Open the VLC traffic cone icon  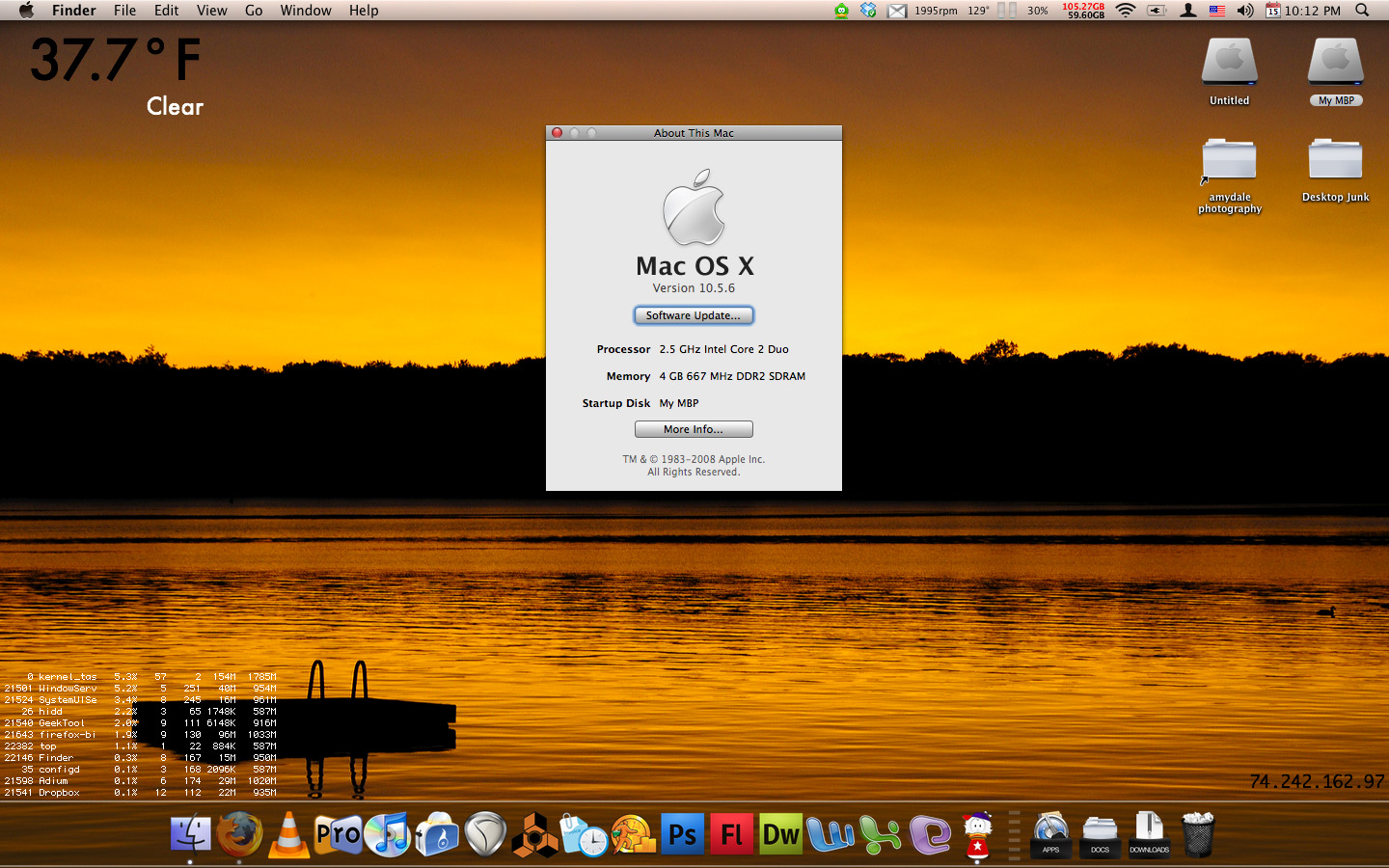pyautogui.click(x=288, y=834)
